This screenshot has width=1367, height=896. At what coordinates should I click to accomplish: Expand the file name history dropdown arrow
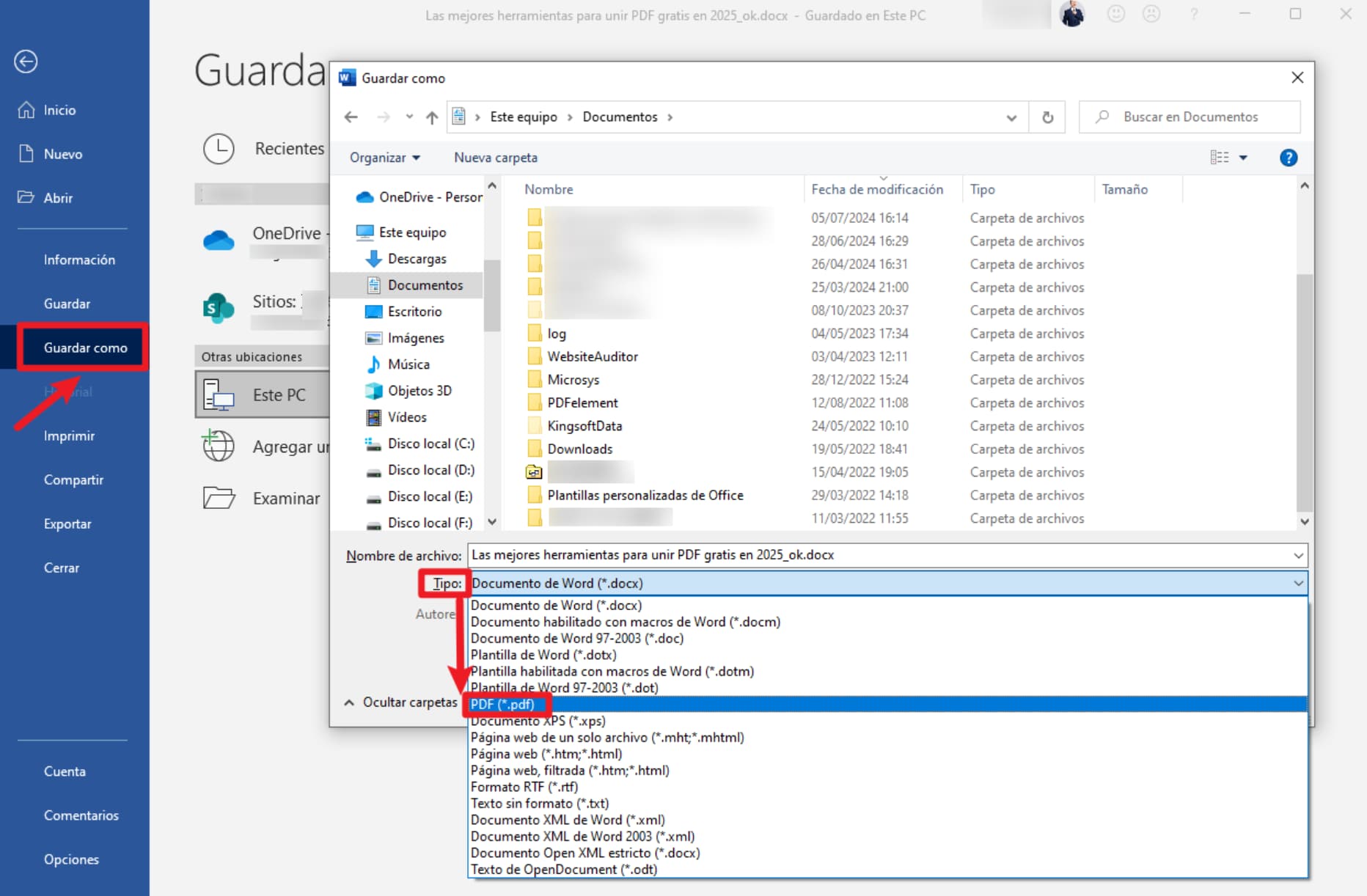click(x=1299, y=555)
